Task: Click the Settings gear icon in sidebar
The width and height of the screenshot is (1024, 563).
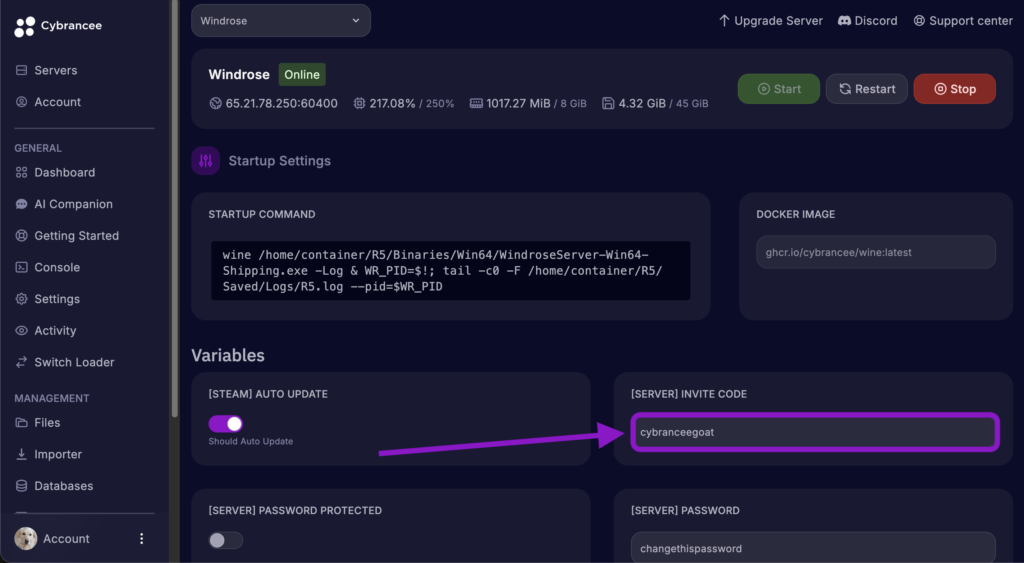Action: [22, 298]
